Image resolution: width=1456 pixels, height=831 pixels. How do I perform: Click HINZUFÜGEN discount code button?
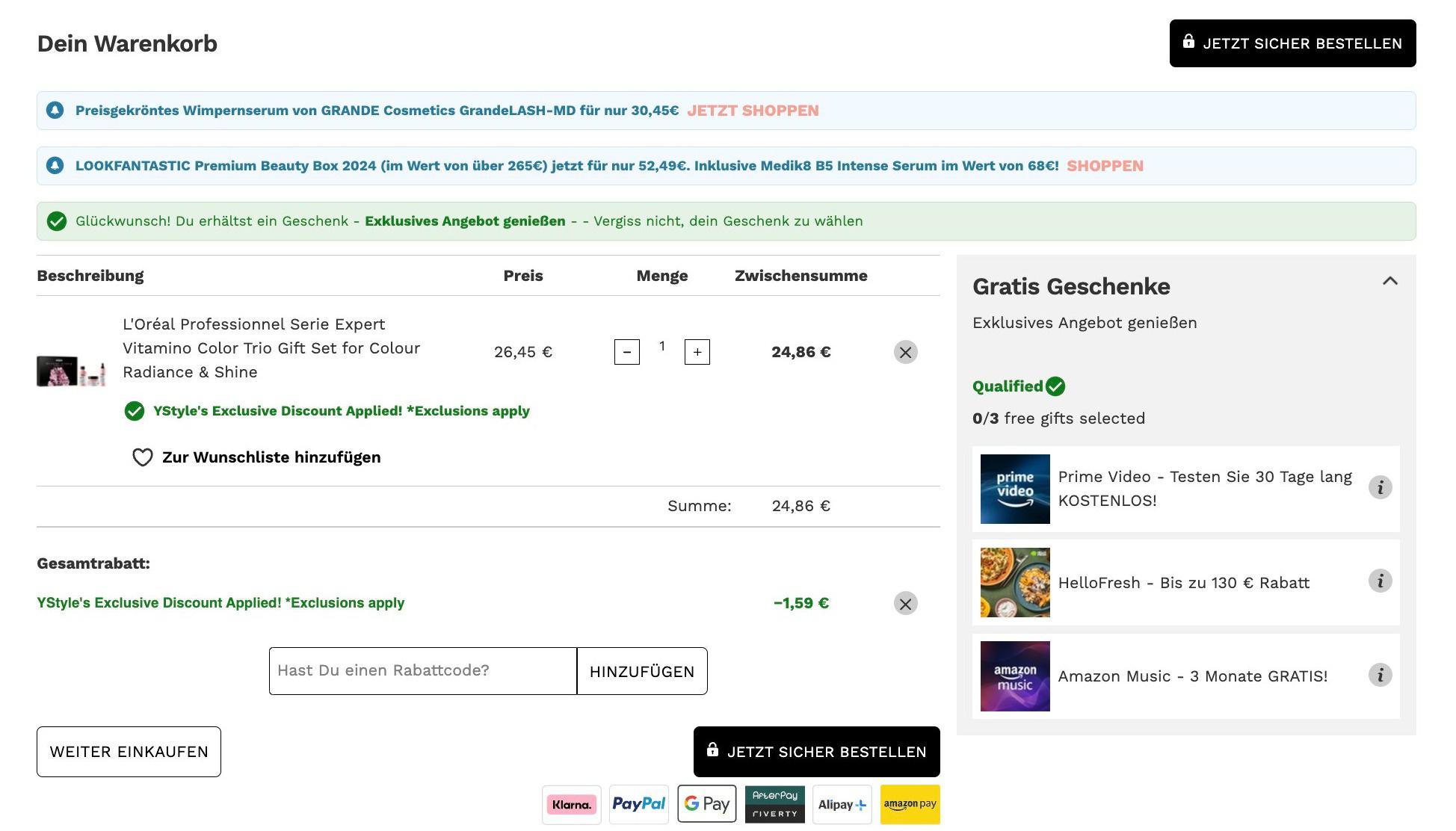coord(642,671)
